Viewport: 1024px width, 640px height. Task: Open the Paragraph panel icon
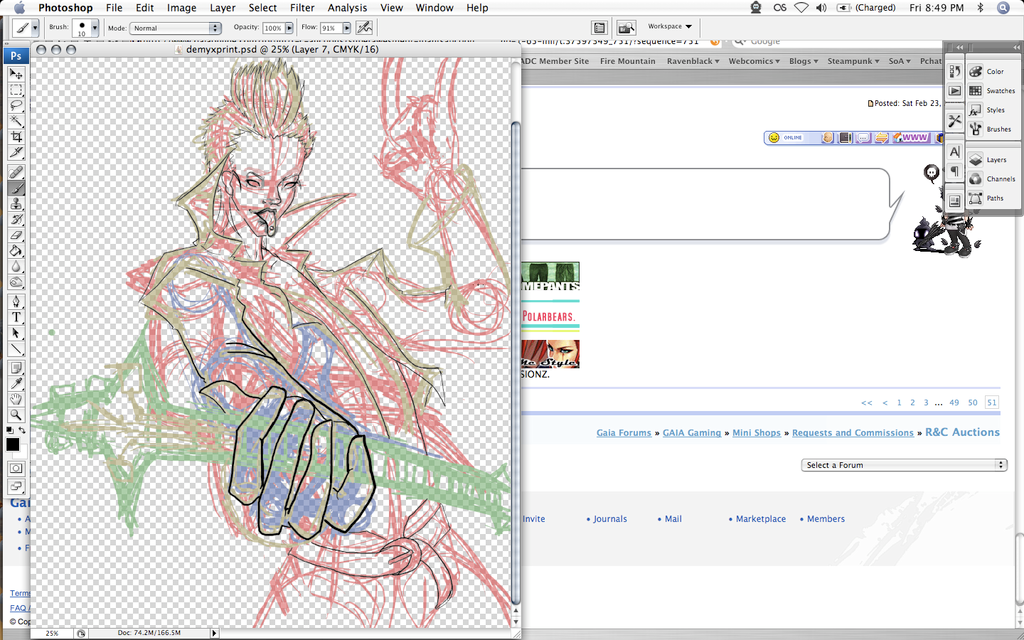pyautogui.click(x=955, y=171)
